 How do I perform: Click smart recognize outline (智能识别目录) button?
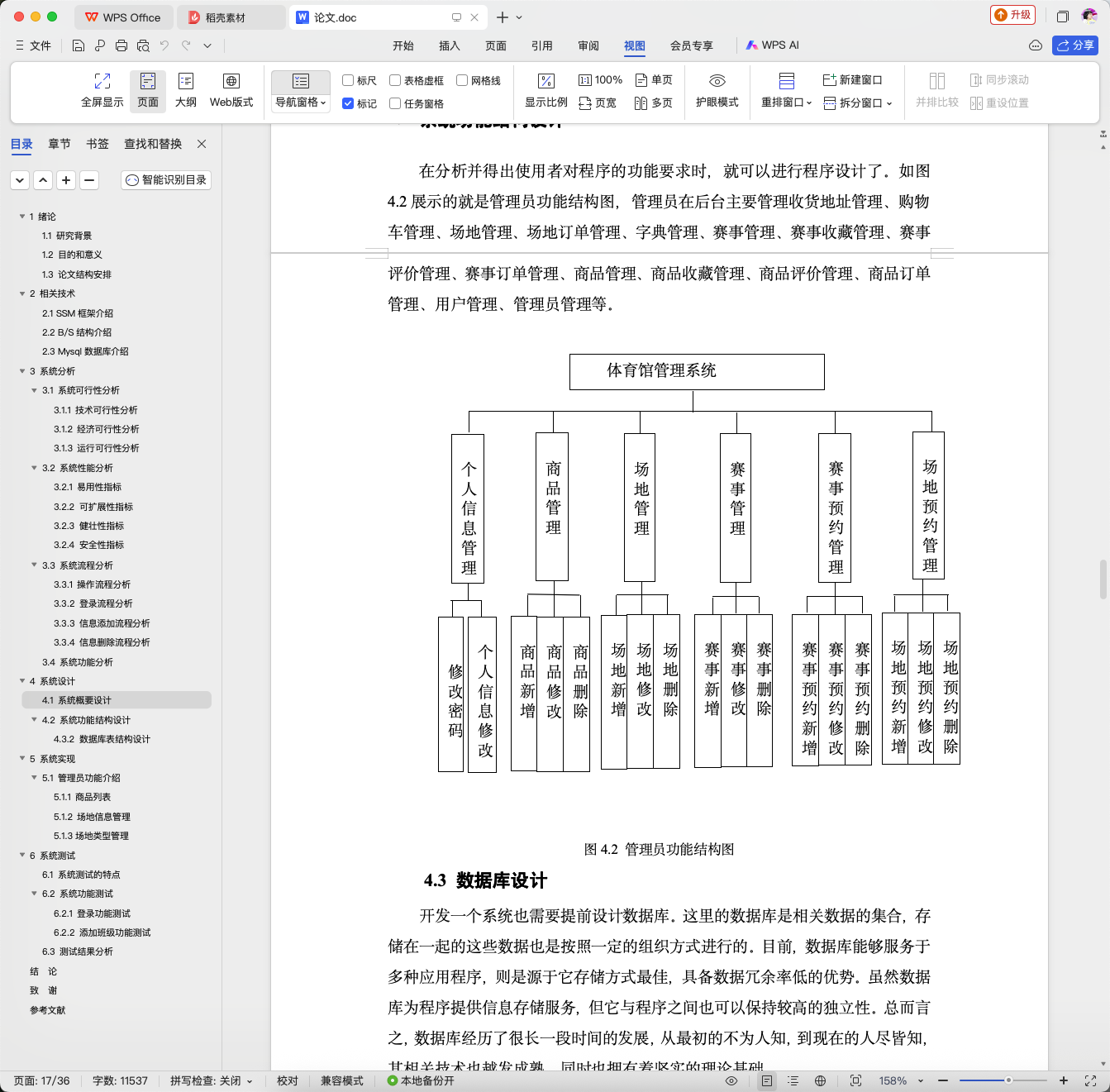point(166,180)
